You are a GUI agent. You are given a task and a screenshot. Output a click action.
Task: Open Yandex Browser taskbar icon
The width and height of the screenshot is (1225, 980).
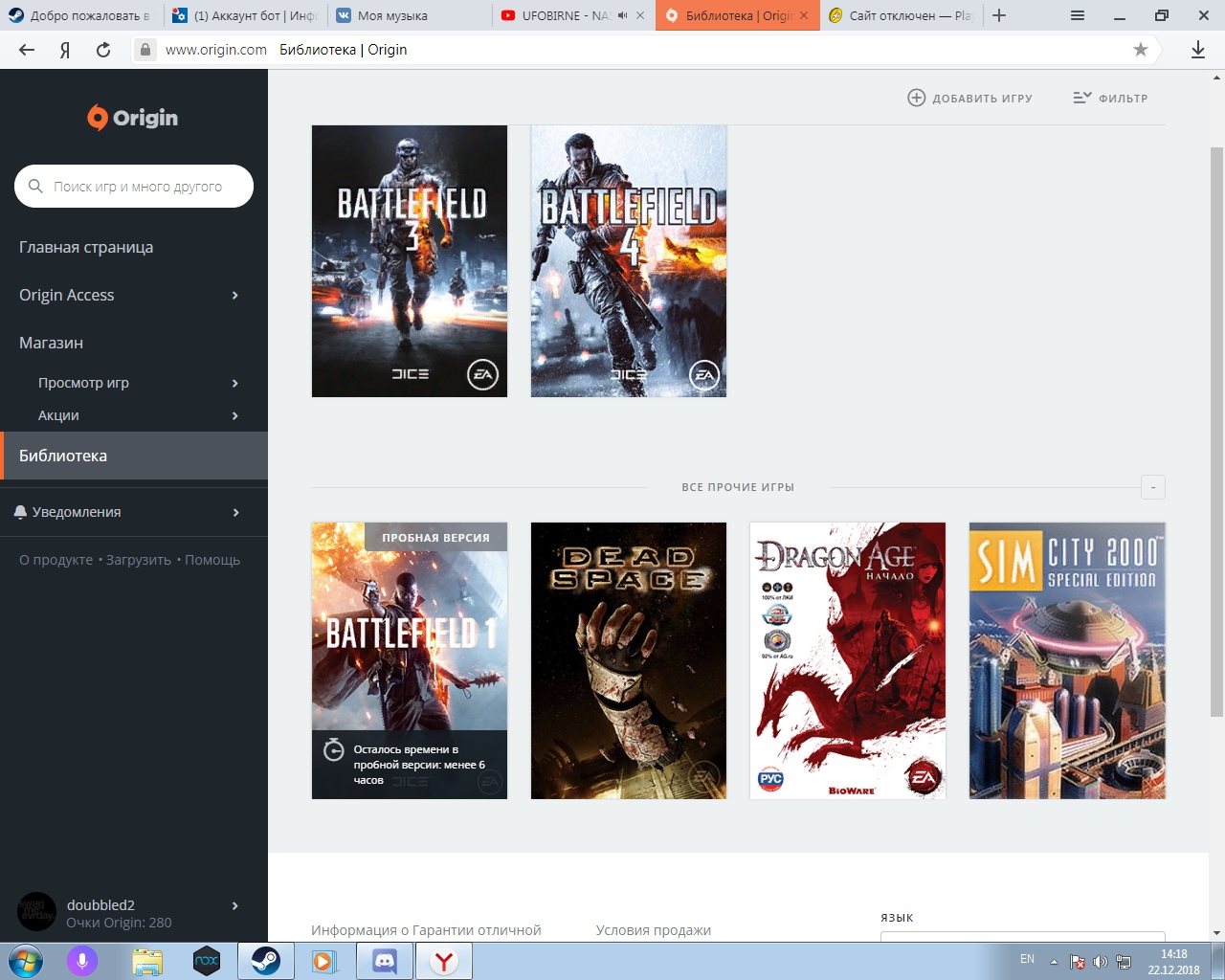[x=444, y=961]
